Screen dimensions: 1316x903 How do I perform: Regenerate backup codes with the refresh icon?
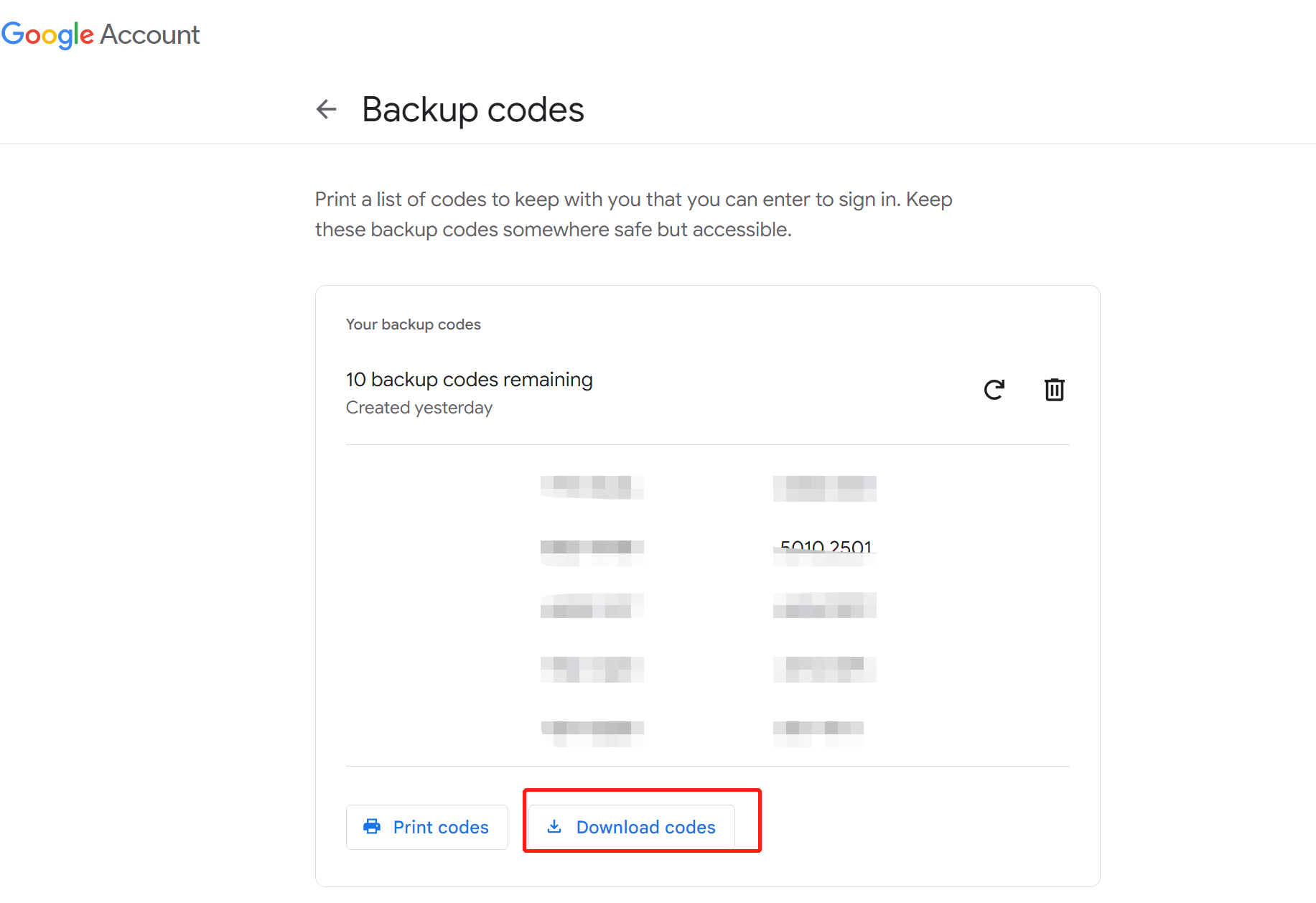(994, 390)
